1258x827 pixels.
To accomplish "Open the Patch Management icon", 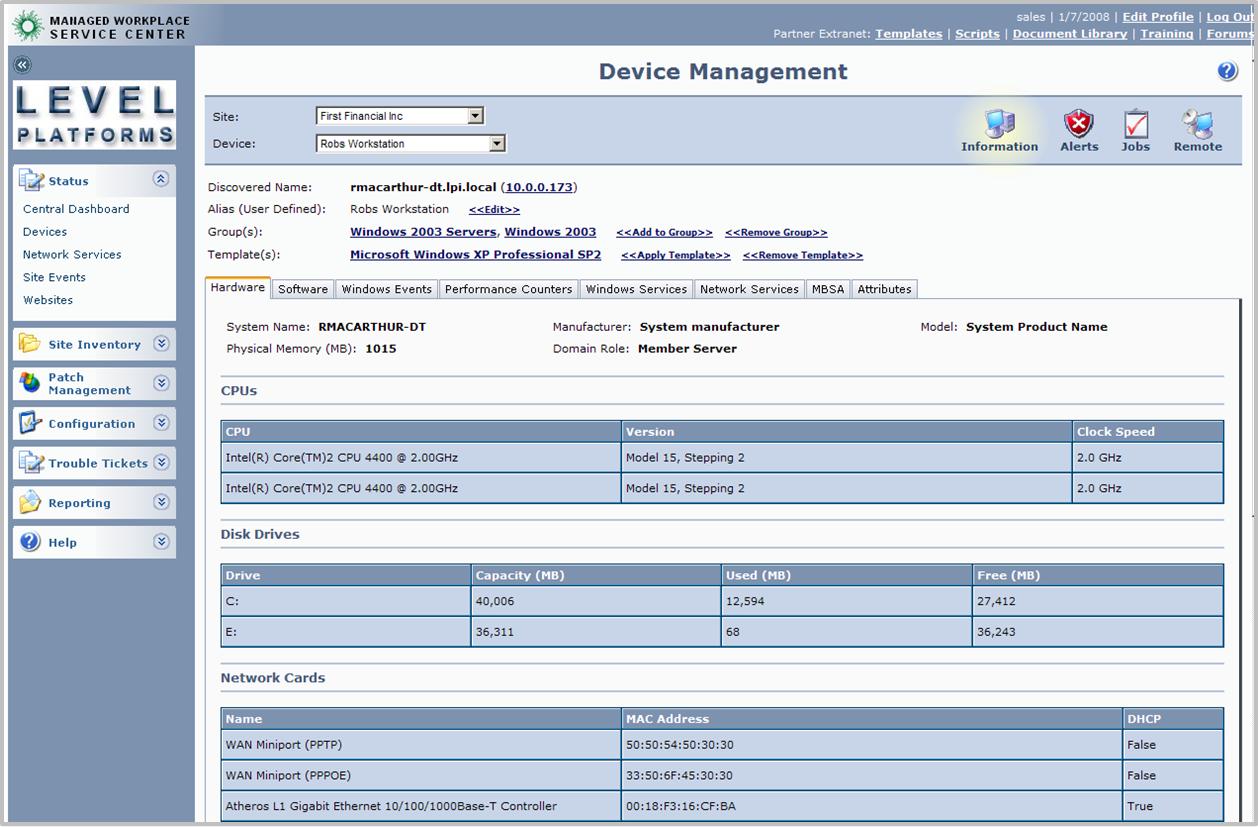I will [31, 382].
